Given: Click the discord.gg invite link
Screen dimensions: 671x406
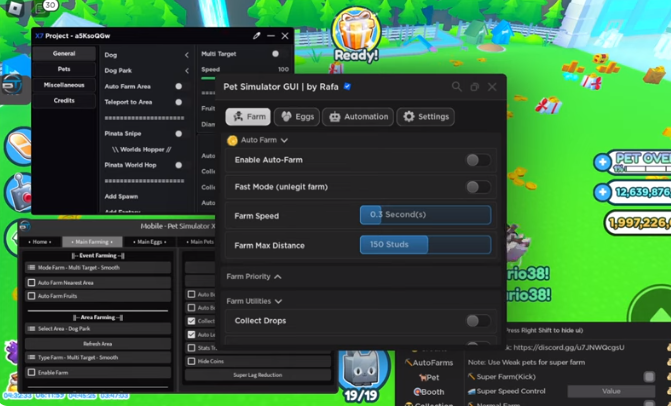Looking at the screenshot, I should click(568, 347).
